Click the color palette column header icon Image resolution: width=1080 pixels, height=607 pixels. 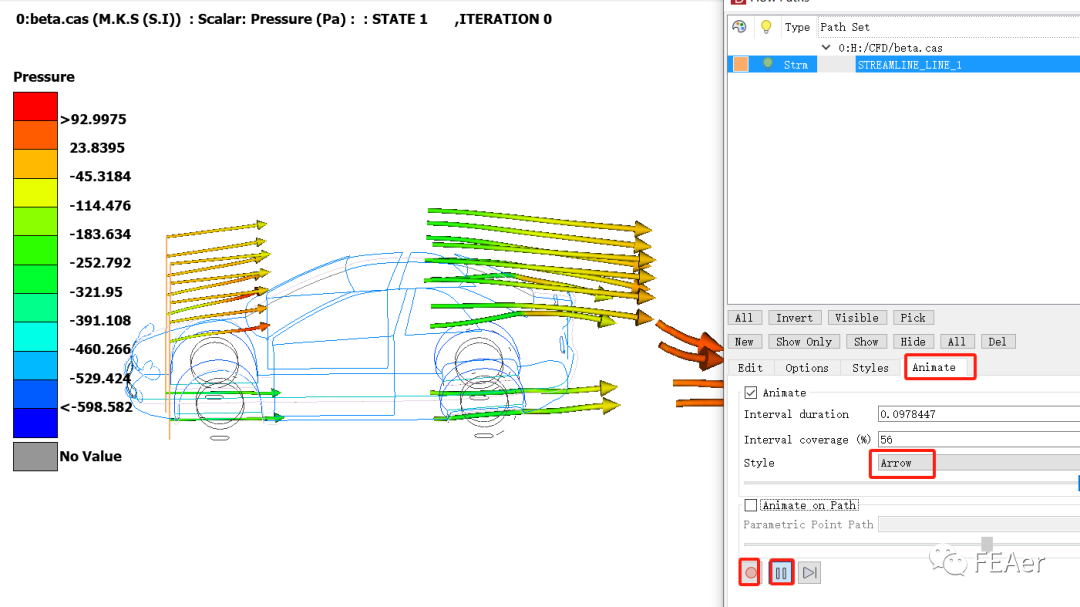[740, 27]
